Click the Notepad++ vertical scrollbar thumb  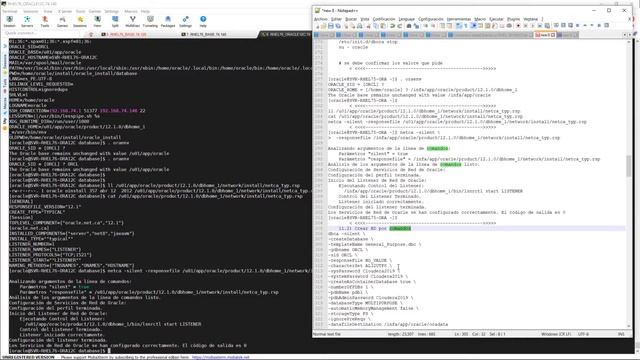tap(629, 166)
